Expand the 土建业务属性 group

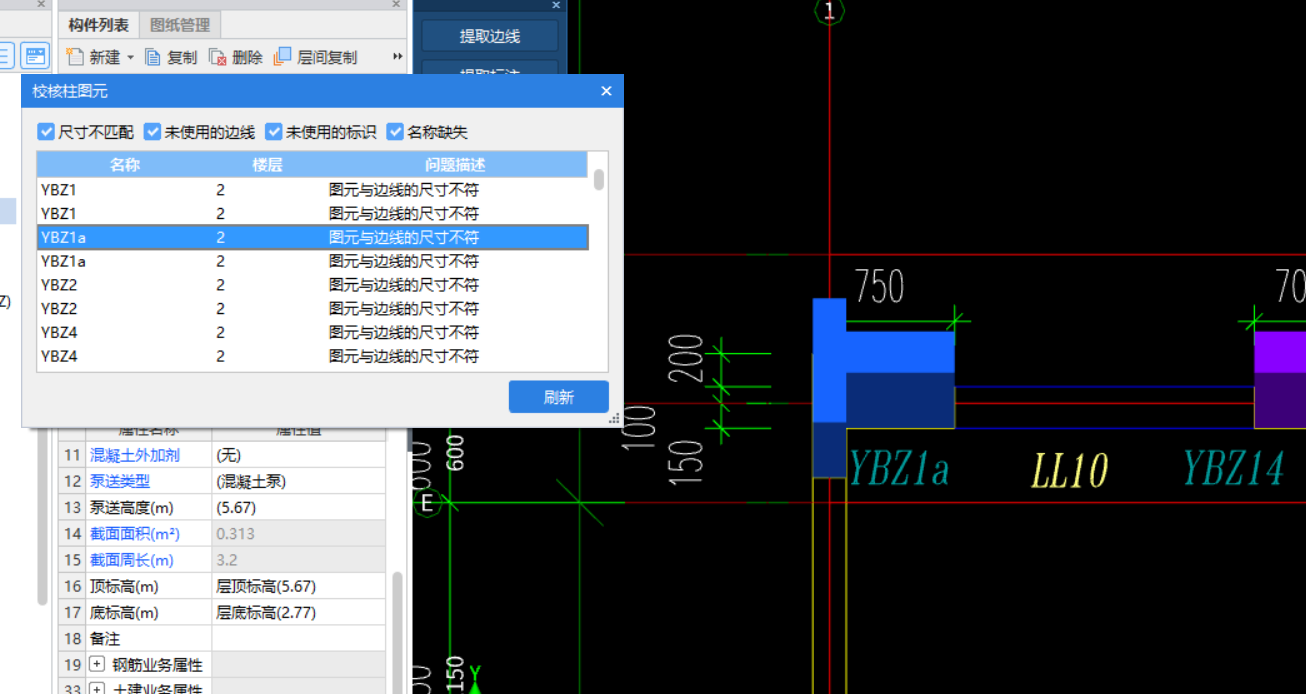pyautogui.click(x=97, y=688)
